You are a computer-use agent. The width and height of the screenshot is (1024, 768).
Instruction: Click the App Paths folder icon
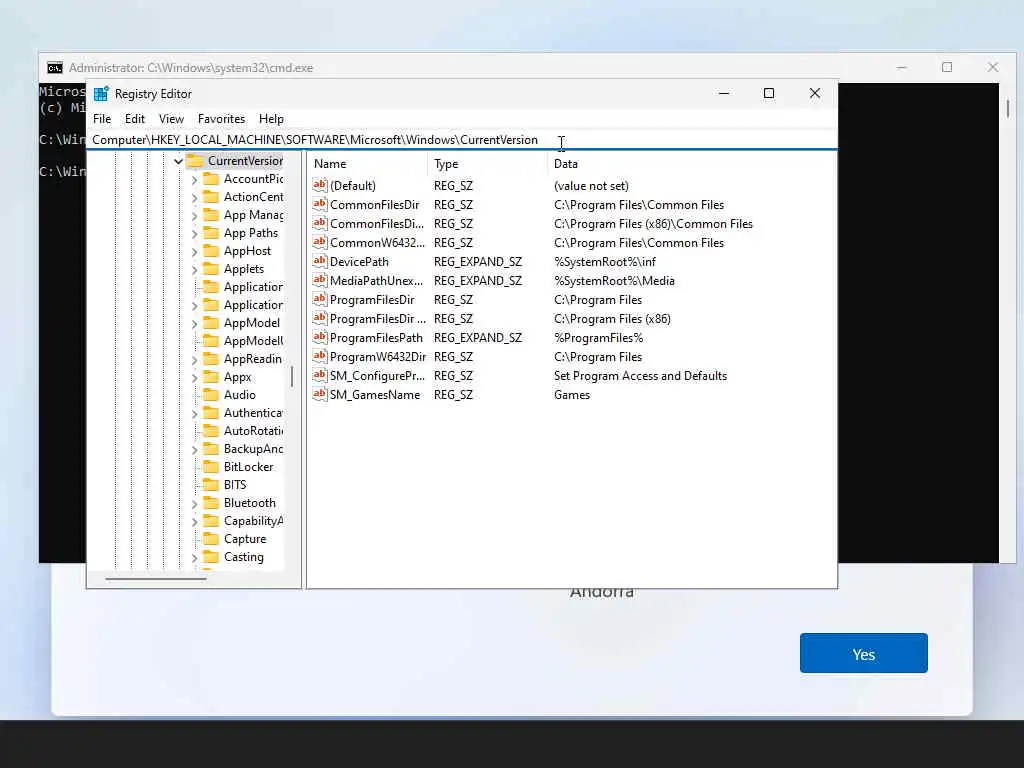pos(211,232)
